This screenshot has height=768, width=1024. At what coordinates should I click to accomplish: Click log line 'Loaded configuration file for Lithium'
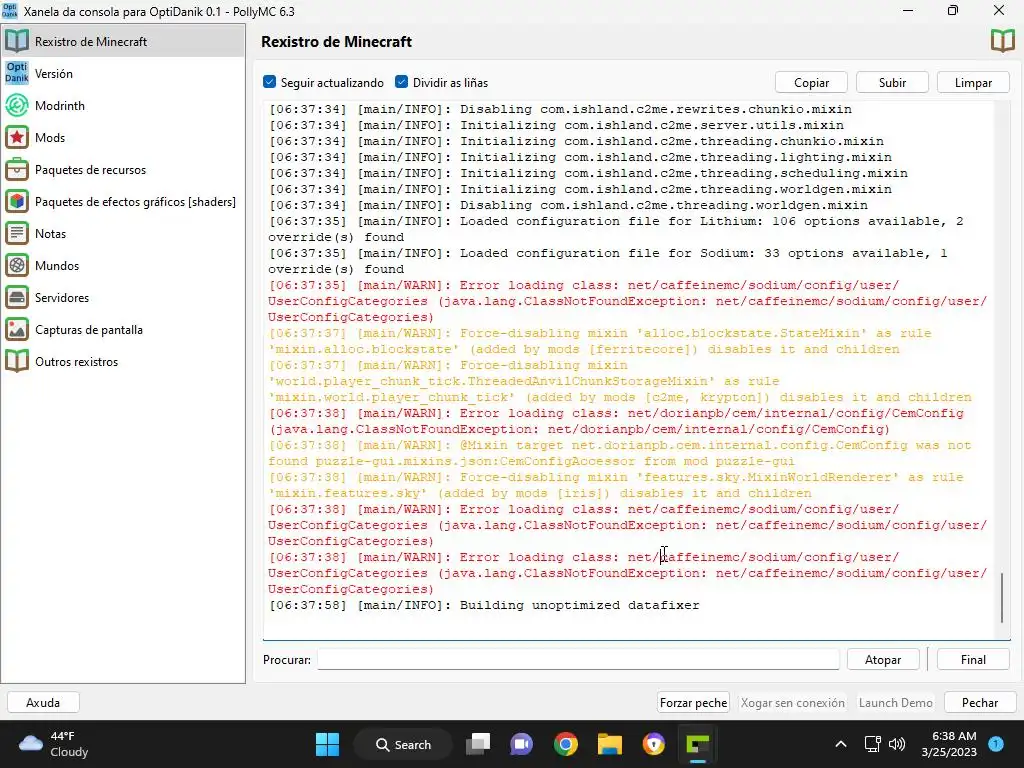[x=615, y=229]
